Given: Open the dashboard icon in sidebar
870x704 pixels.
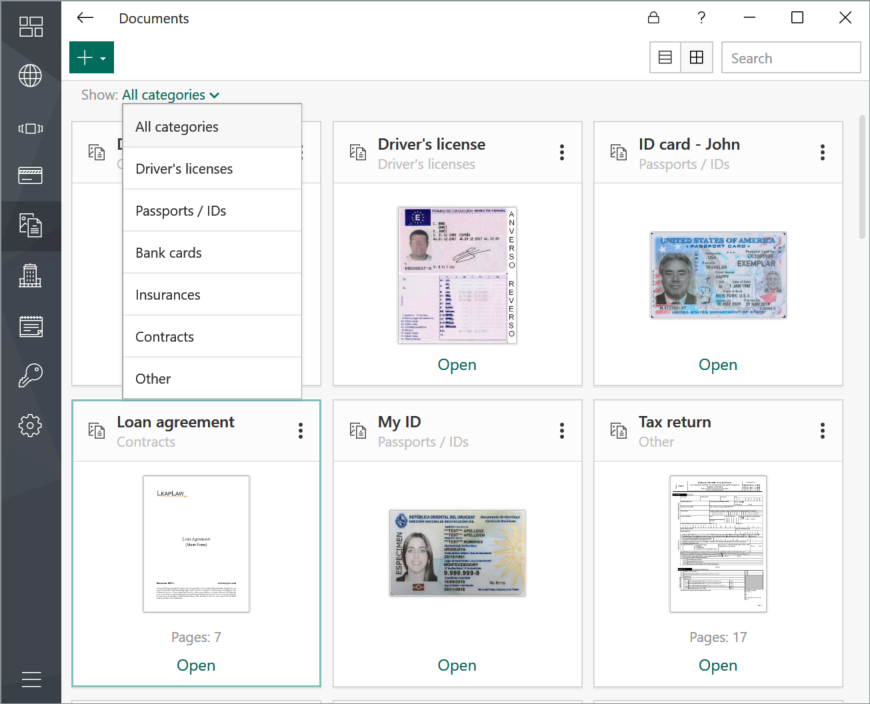Looking at the screenshot, I should point(31,26).
